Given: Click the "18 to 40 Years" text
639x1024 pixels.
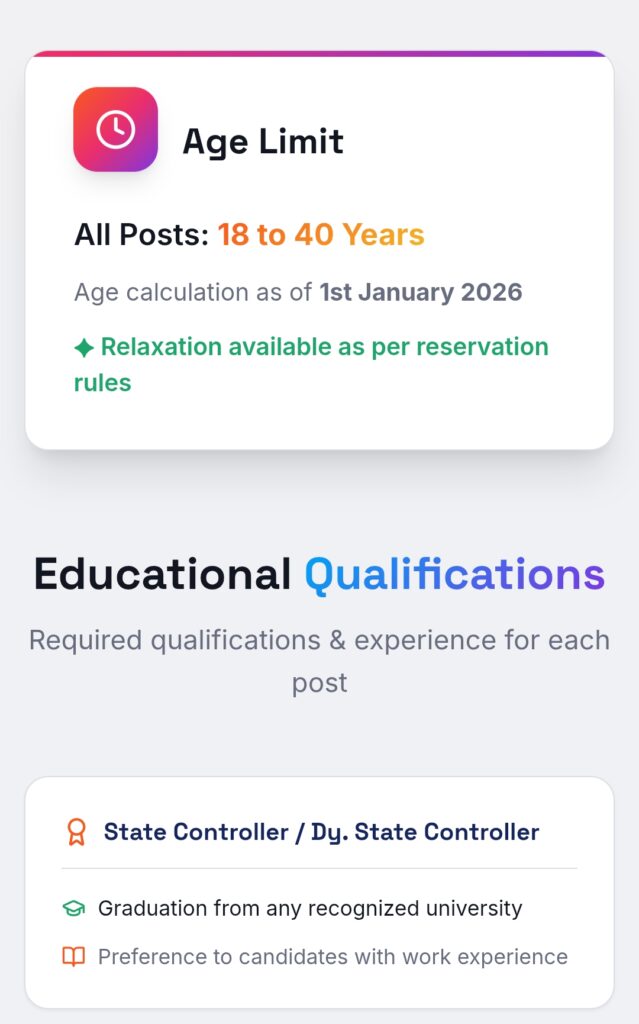Looking at the screenshot, I should point(321,235).
